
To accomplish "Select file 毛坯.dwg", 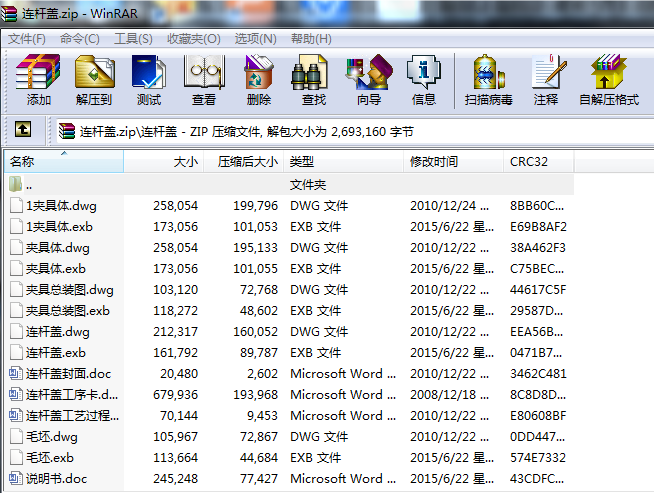I will 52,437.
